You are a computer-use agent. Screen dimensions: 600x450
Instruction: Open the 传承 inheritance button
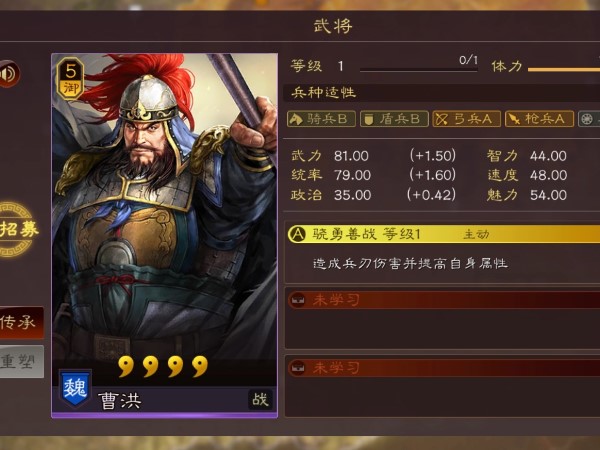(x=21, y=322)
